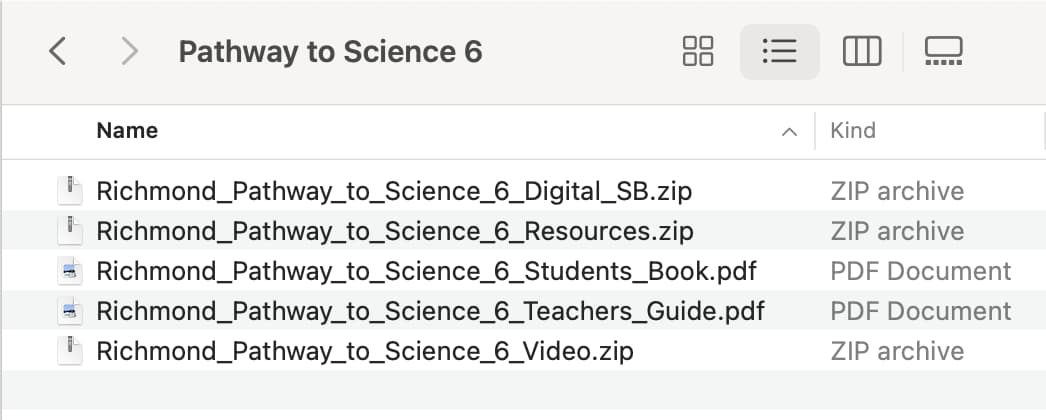This screenshot has width=1046, height=420.
Task: Click the Pathway to Science 6 window title
Action: [330, 51]
